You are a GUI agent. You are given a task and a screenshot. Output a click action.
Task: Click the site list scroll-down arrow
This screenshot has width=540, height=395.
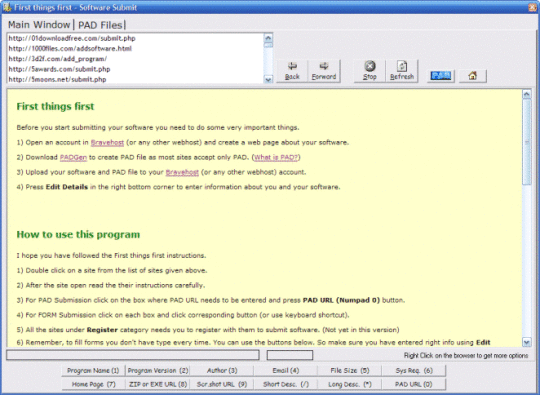tap(268, 80)
